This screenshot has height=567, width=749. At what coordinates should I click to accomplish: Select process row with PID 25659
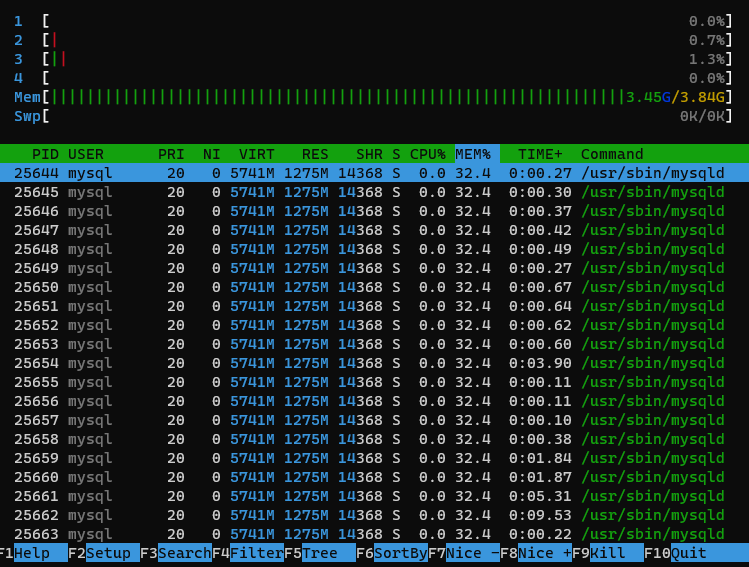pyautogui.click(x=374, y=458)
